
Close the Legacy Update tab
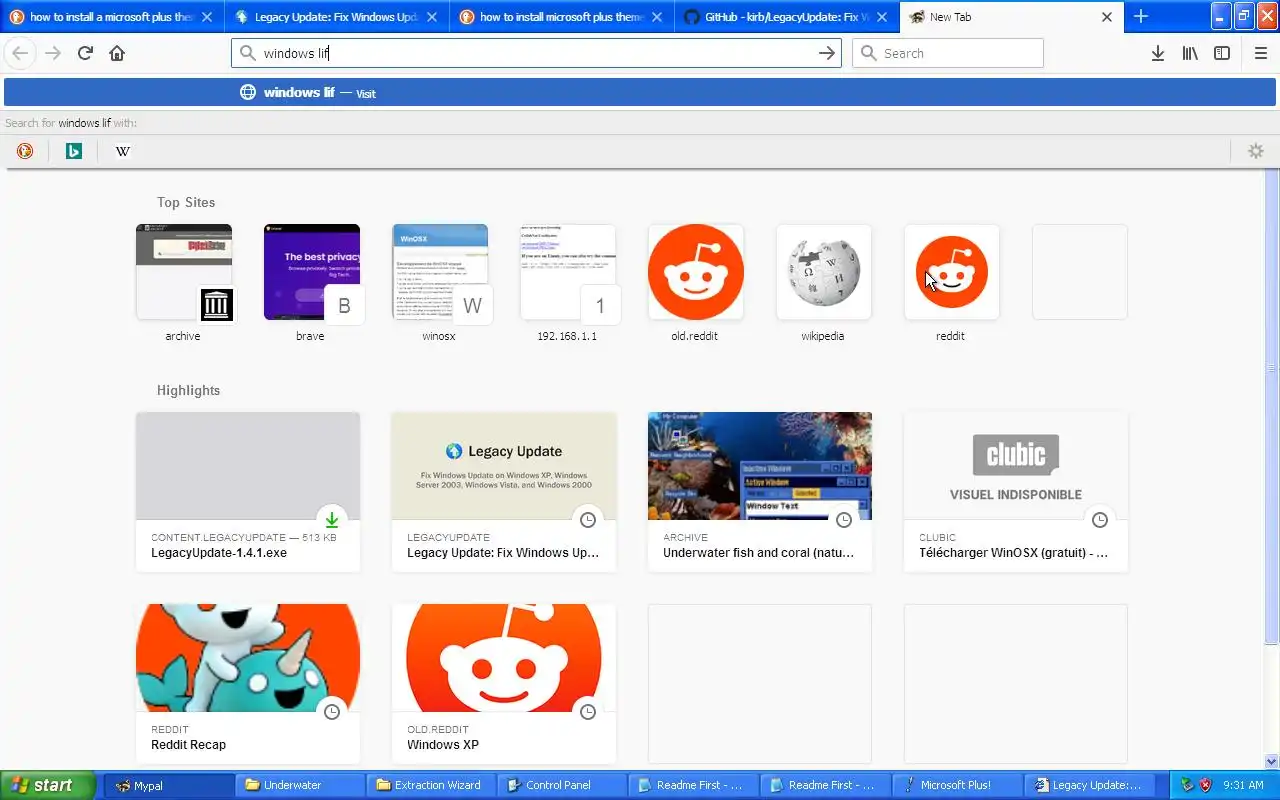[432, 17]
